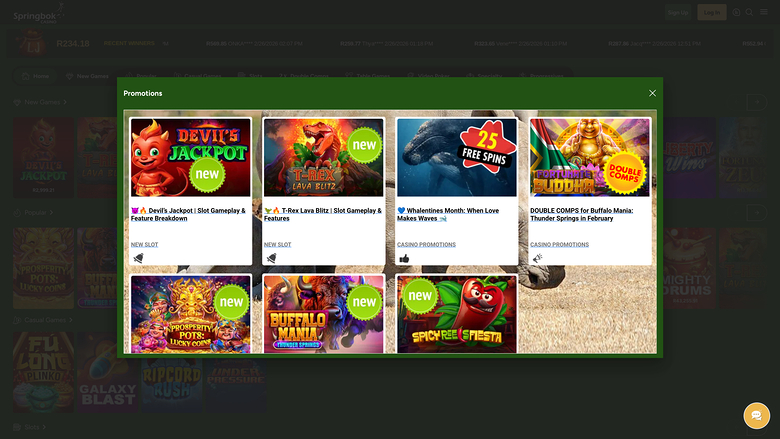The width and height of the screenshot is (780, 439).
Task: Expand Casual Games section via chevron
Action: point(71,320)
